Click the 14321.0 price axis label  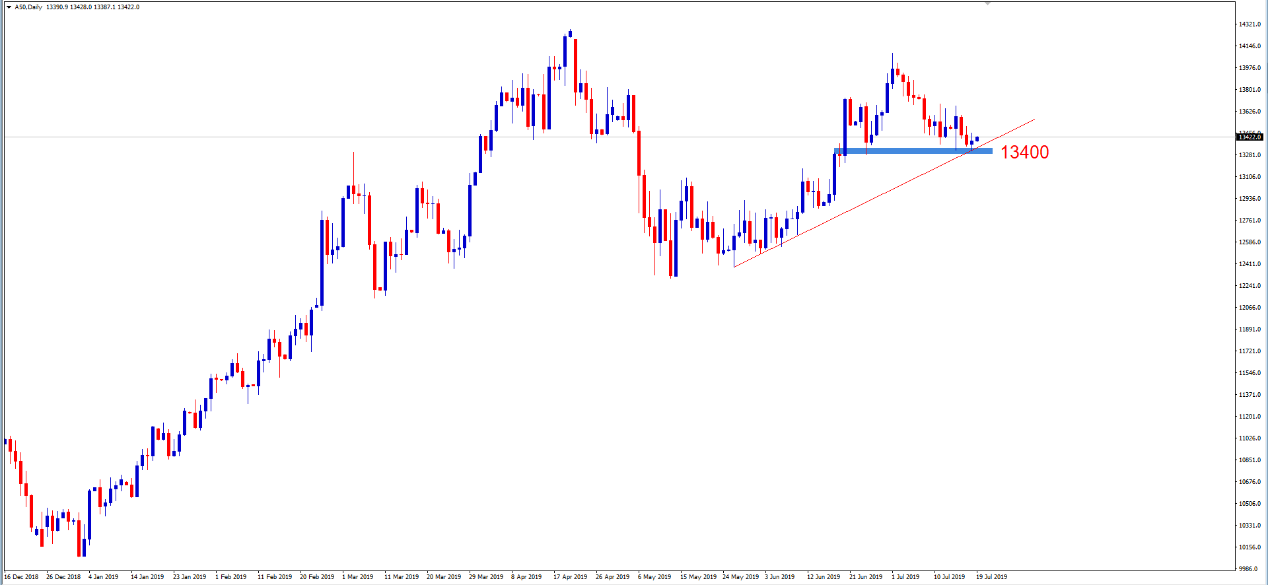1248,24
